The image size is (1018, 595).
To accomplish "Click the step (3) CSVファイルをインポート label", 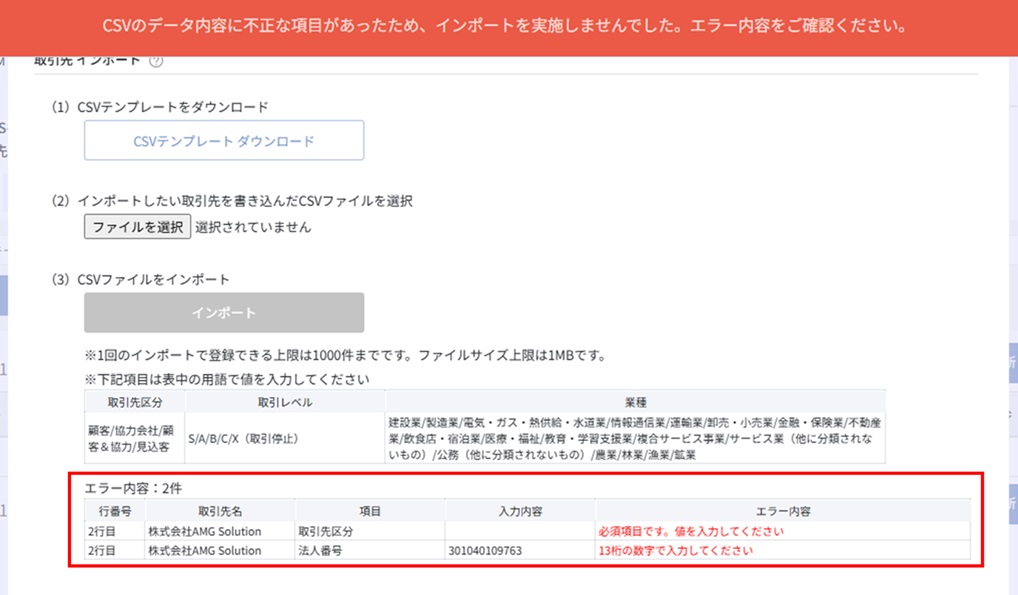I will [140, 279].
